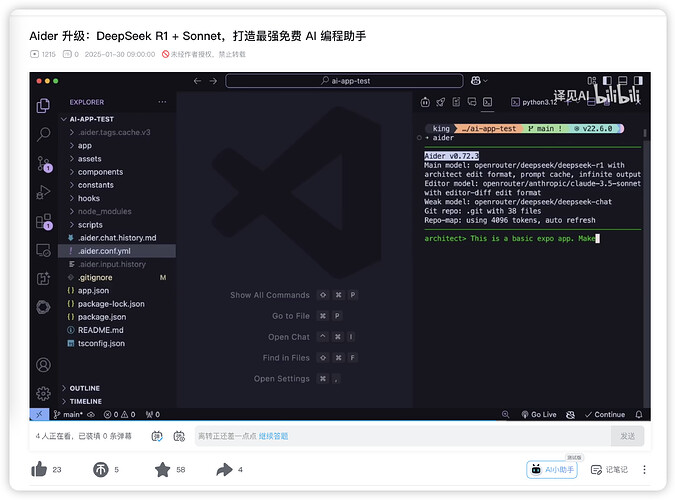
Task: Expand the TIMELINE section
Action: (x=86, y=401)
